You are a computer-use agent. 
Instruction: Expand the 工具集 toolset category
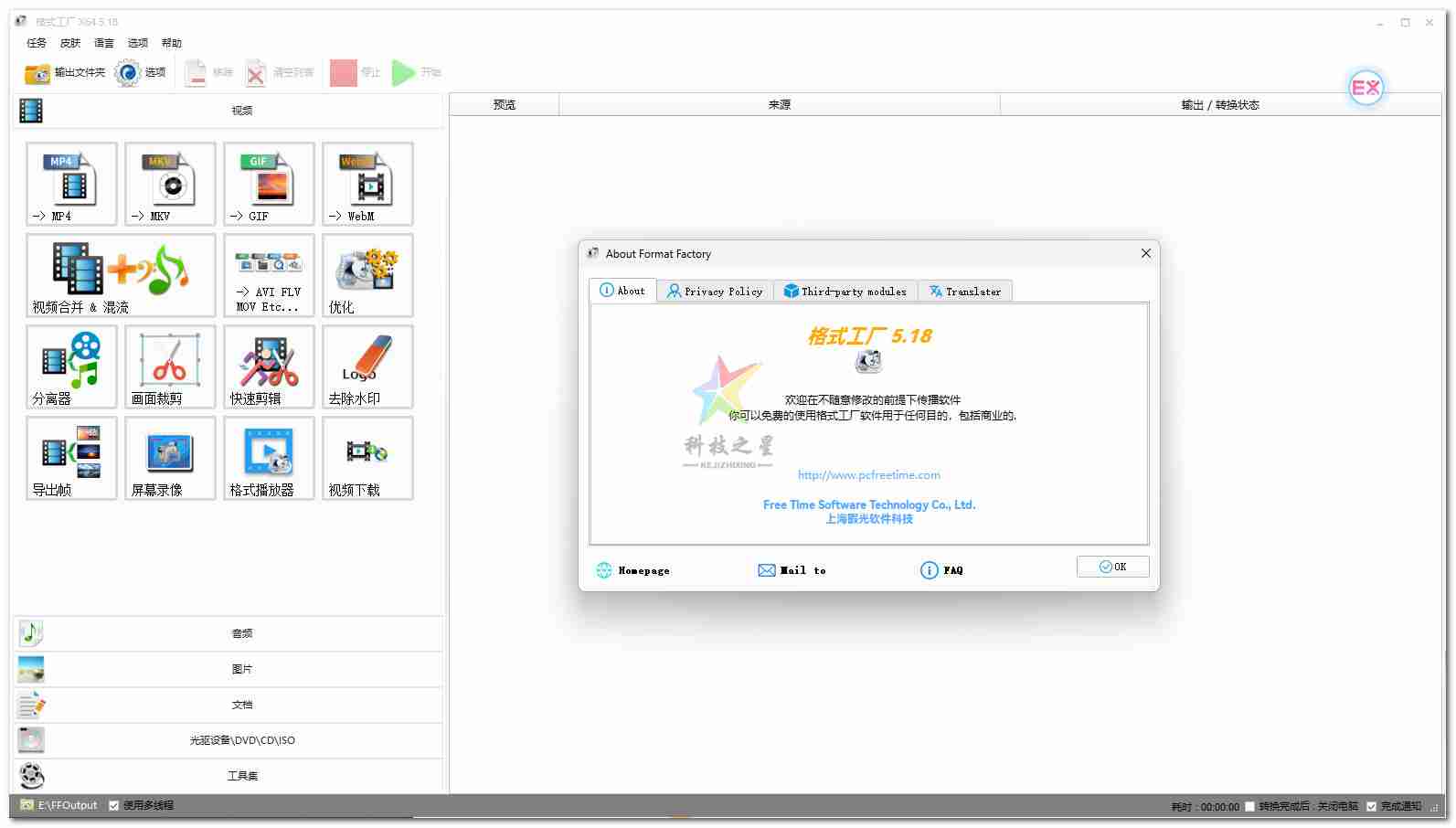[228, 776]
